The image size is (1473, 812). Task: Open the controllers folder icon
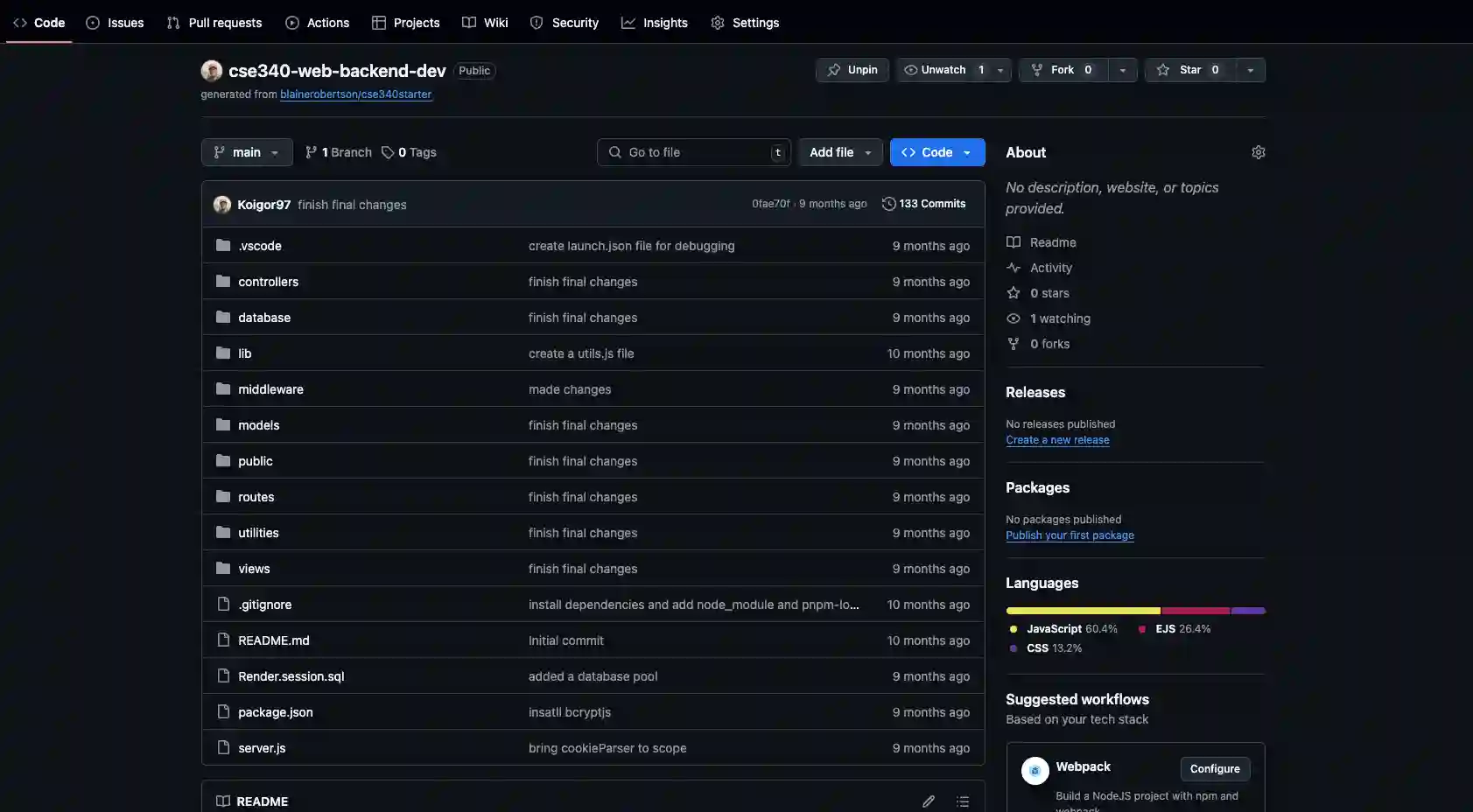pyautogui.click(x=223, y=282)
